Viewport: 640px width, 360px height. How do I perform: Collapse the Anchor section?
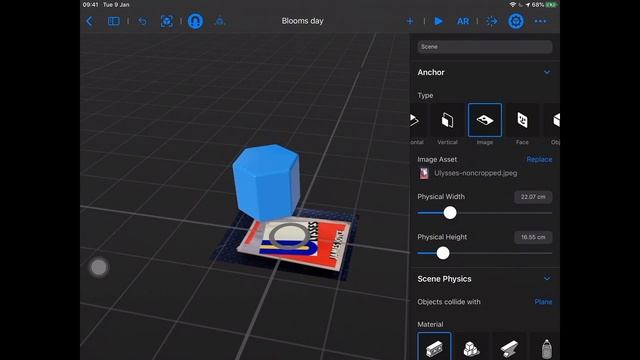point(547,72)
